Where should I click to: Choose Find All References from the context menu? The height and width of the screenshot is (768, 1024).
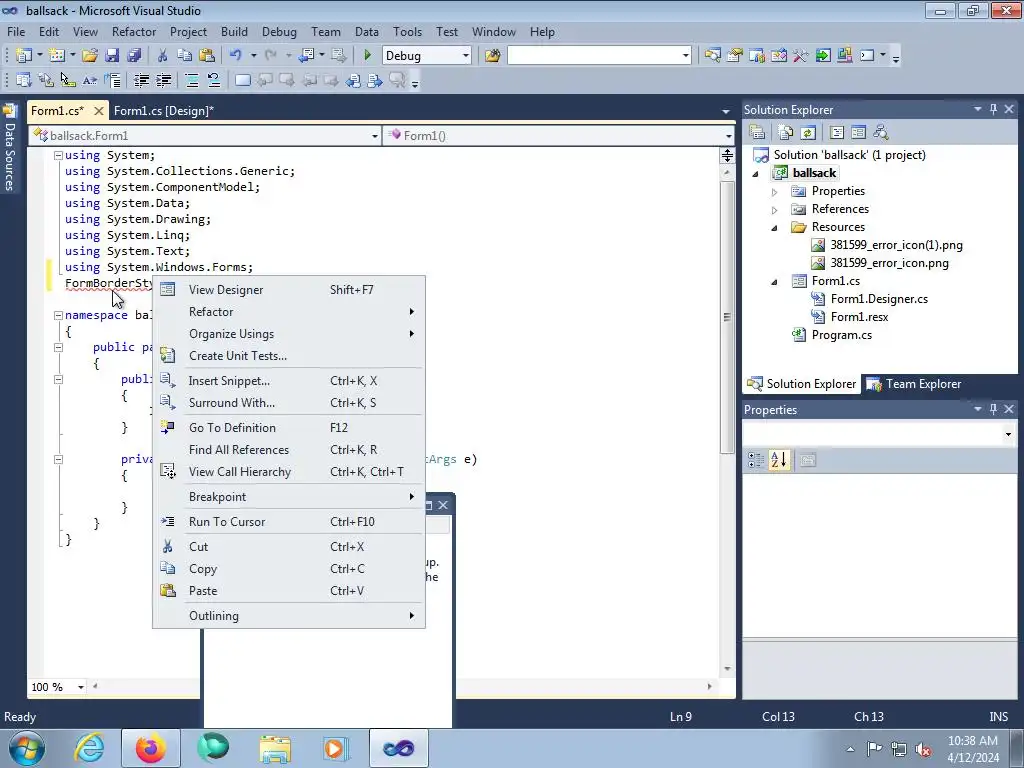click(x=289, y=450)
